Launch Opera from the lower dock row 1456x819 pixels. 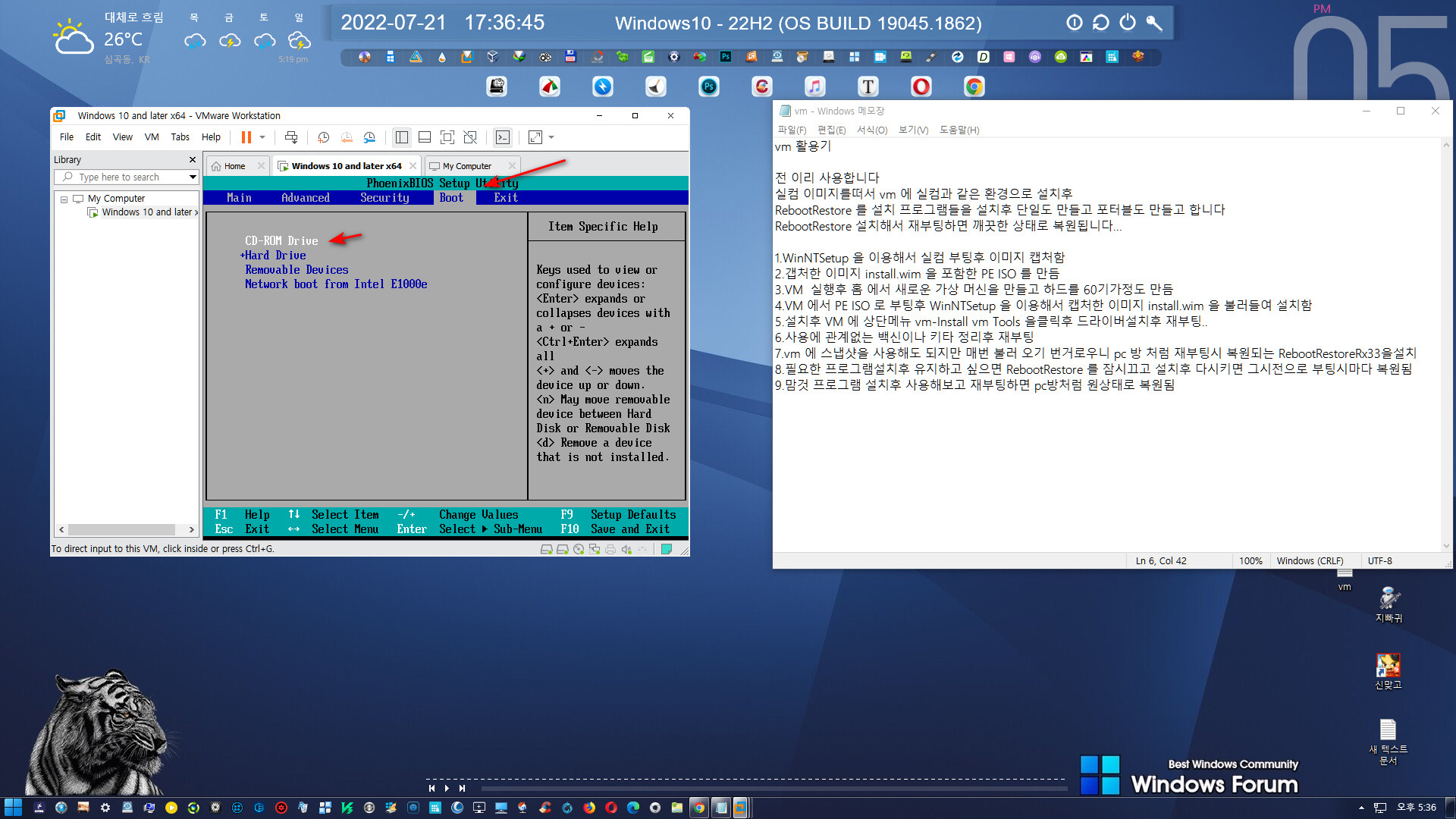tap(921, 86)
